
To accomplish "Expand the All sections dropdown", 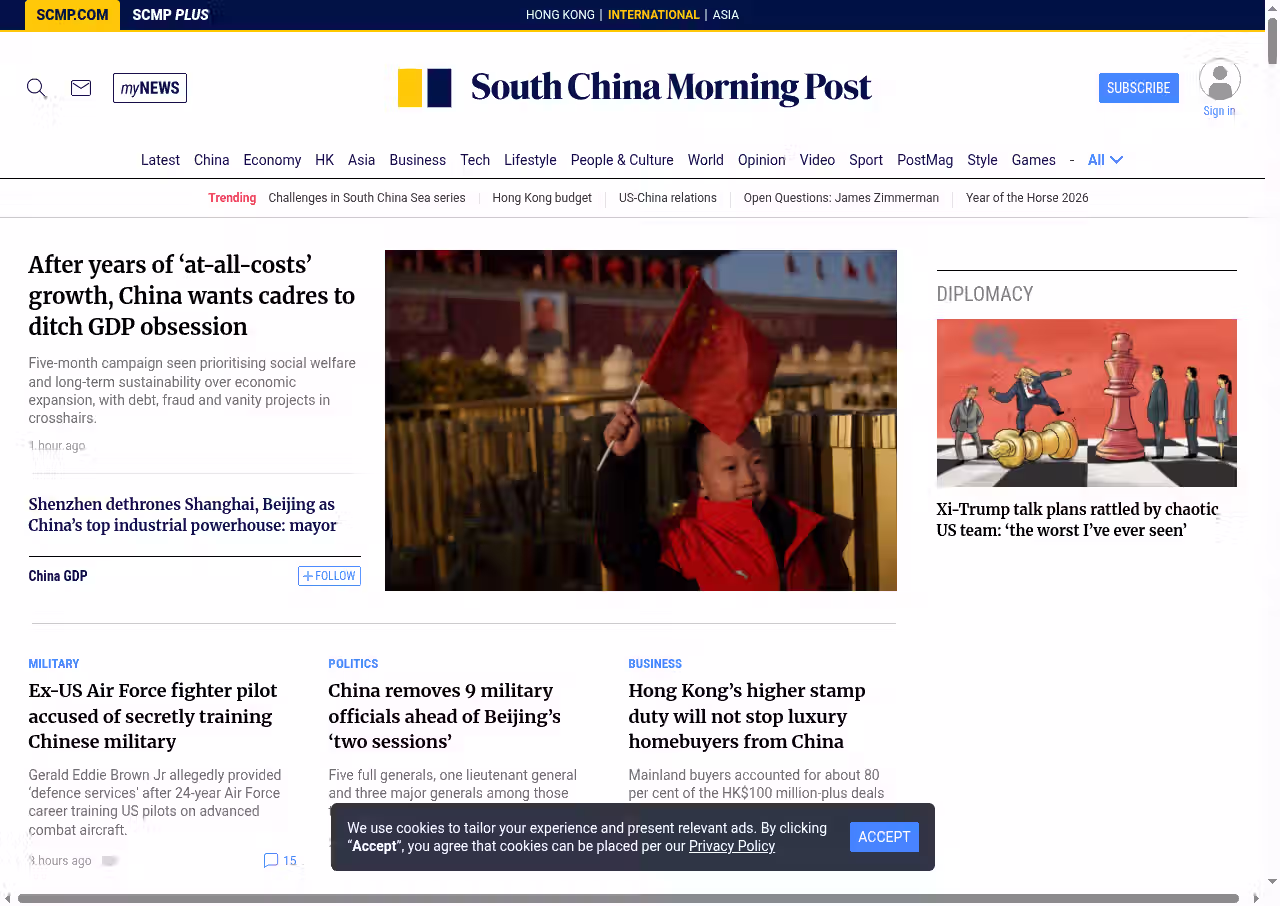I will [x=1105, y=160].
